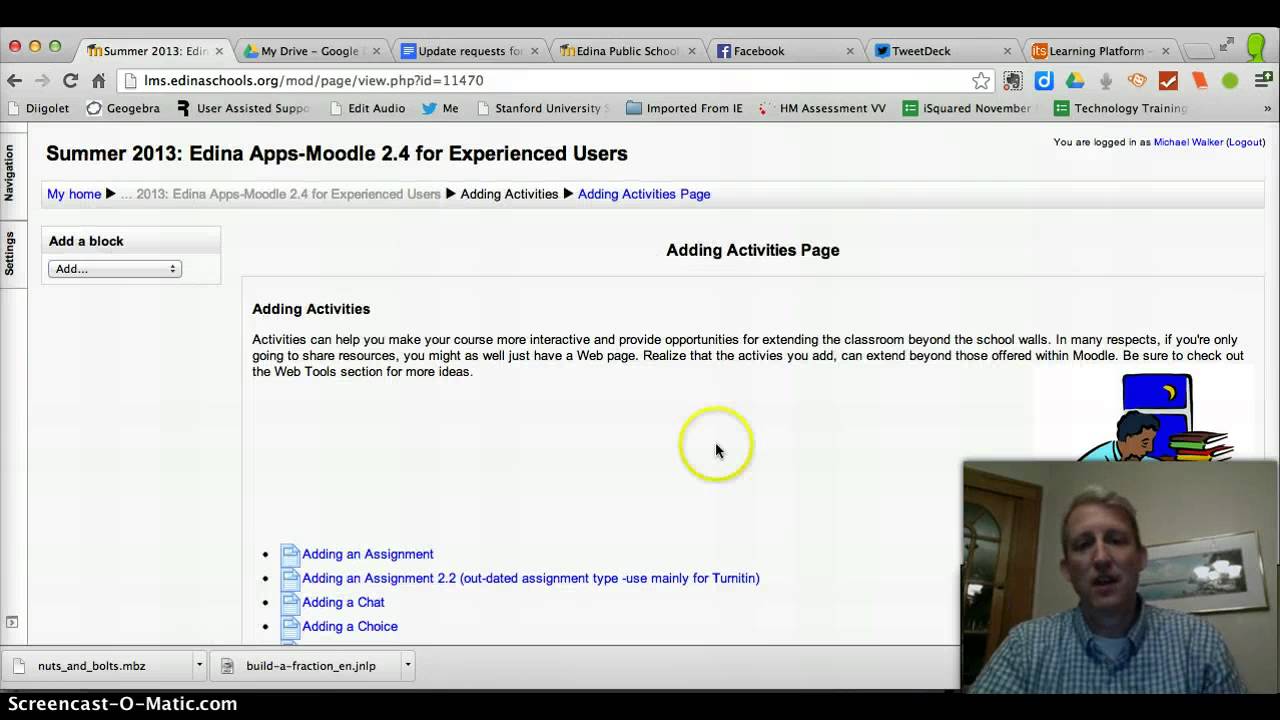Click the red checkmark extension icon
Viewport: 1280px width, 720px height.
[x=1168, y=81]
